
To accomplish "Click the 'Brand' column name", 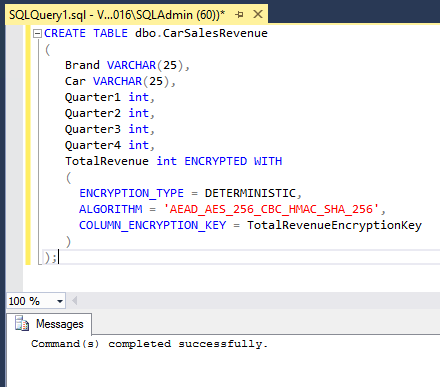I will [x=82, y=65].
